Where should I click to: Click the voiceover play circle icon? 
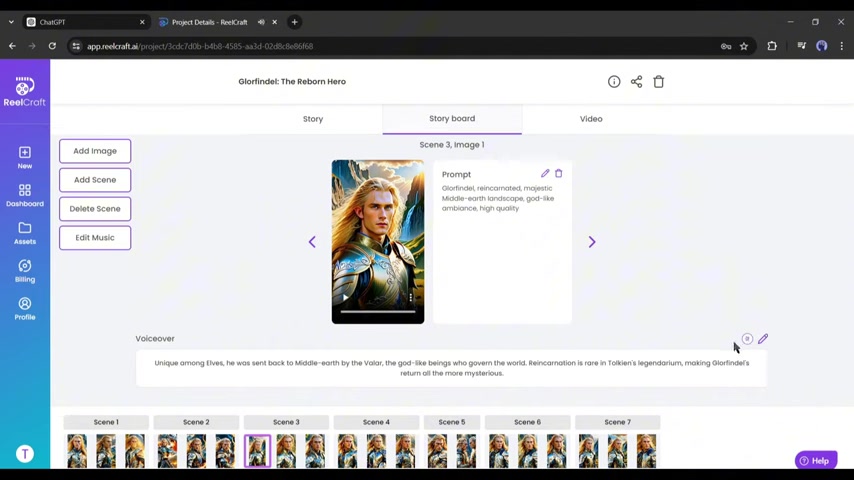pos(747,339)
